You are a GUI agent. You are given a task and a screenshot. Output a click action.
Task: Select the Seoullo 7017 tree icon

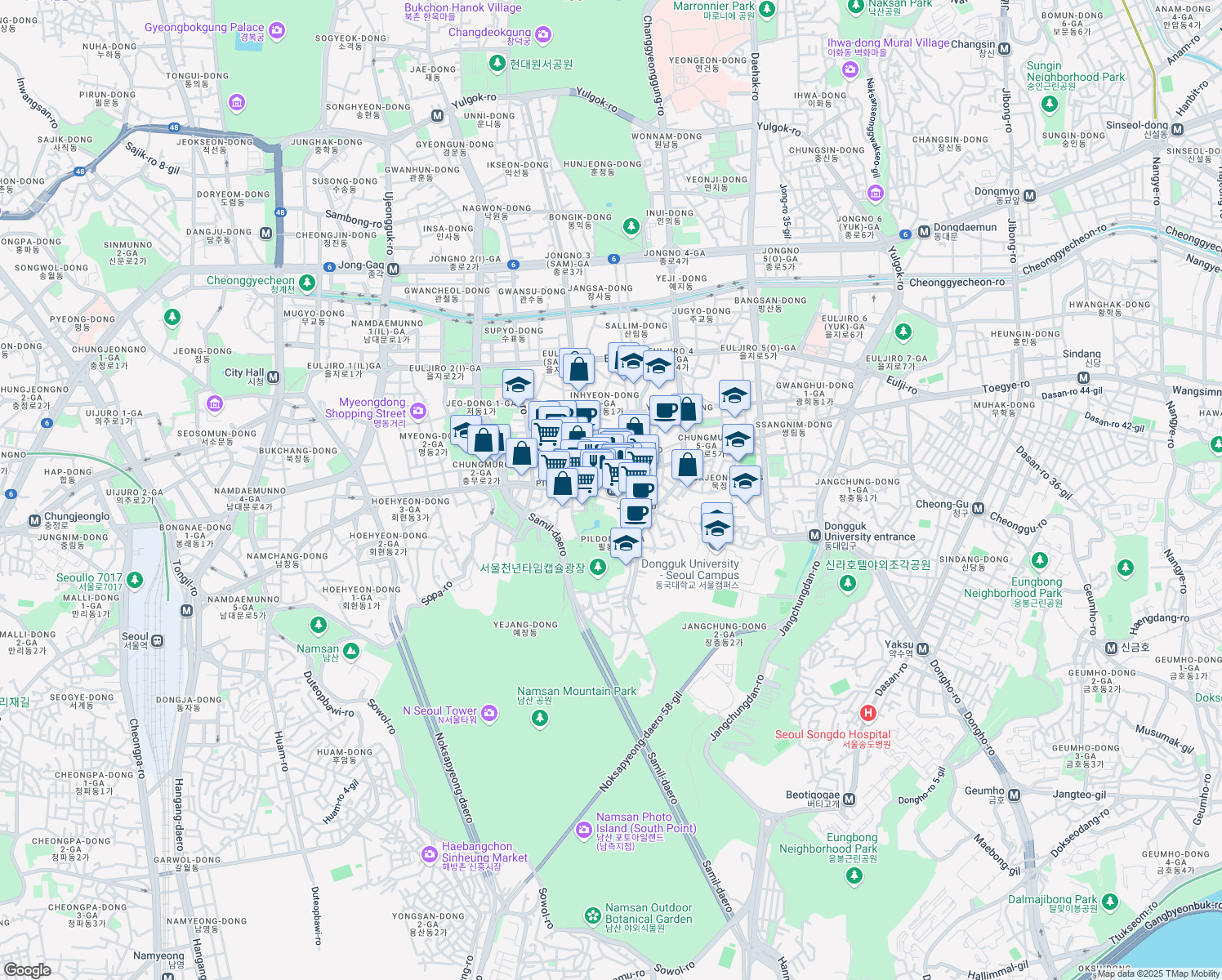click(135, 580)
